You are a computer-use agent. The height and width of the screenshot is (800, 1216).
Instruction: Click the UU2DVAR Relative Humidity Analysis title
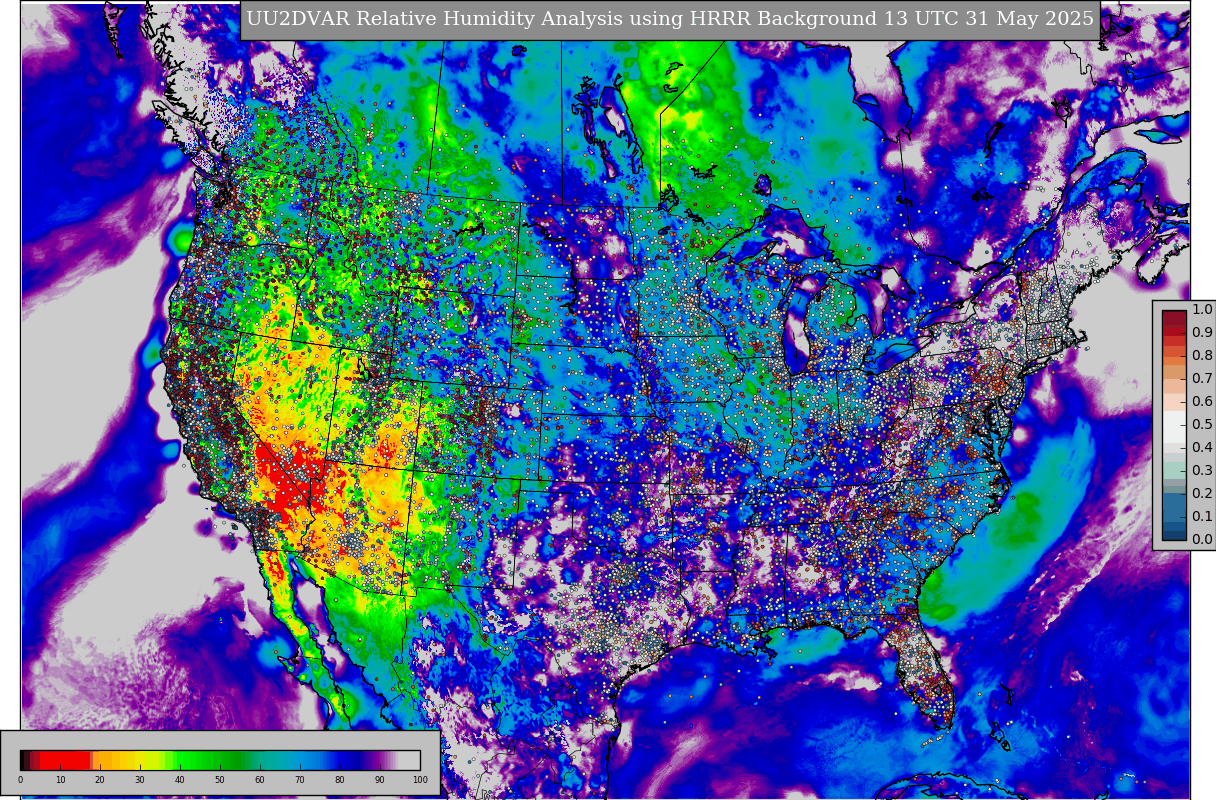pos(670,19)
